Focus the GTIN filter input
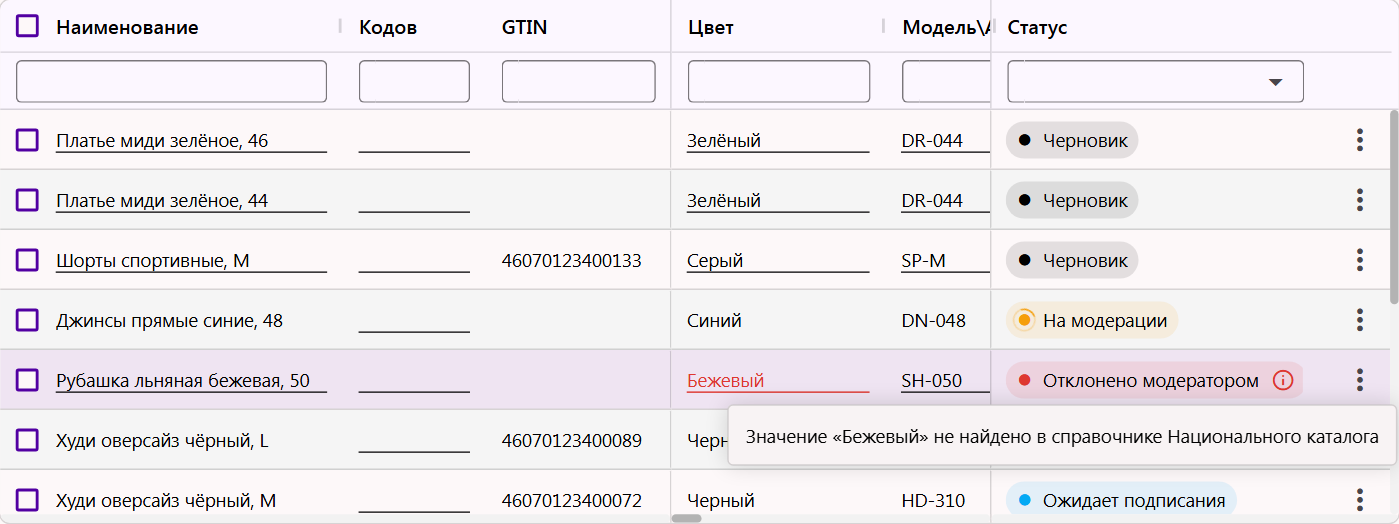The height and width of the screenshot is (524, 1399). click(x=579, y=81)
